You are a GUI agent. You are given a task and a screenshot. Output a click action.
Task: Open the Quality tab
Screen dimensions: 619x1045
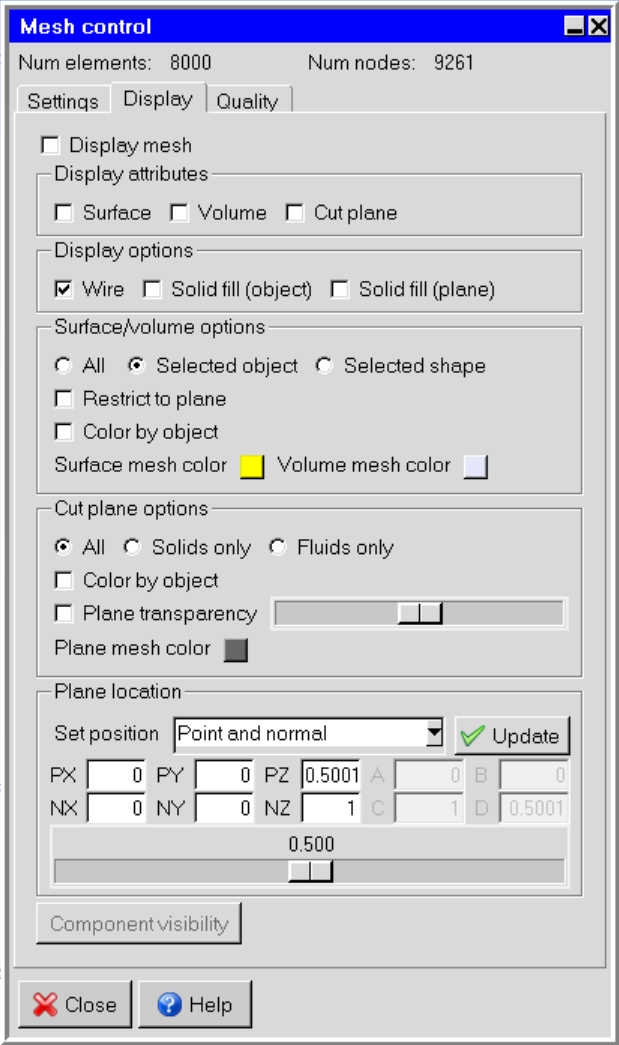pos(248,101)
